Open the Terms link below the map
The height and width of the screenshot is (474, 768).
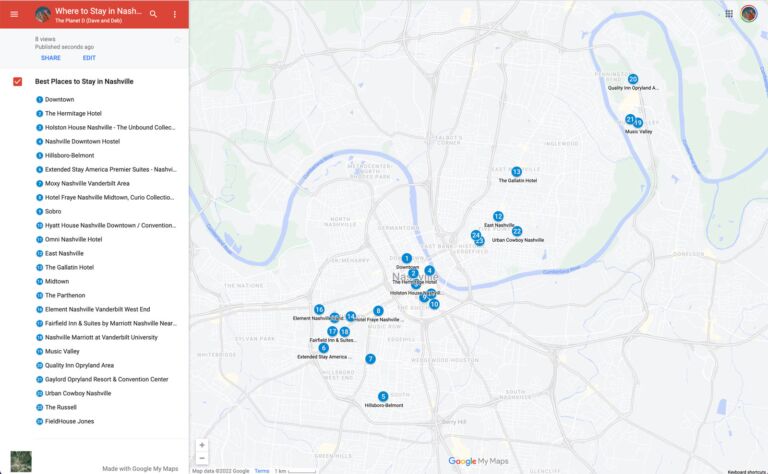[x=261, y=471]
